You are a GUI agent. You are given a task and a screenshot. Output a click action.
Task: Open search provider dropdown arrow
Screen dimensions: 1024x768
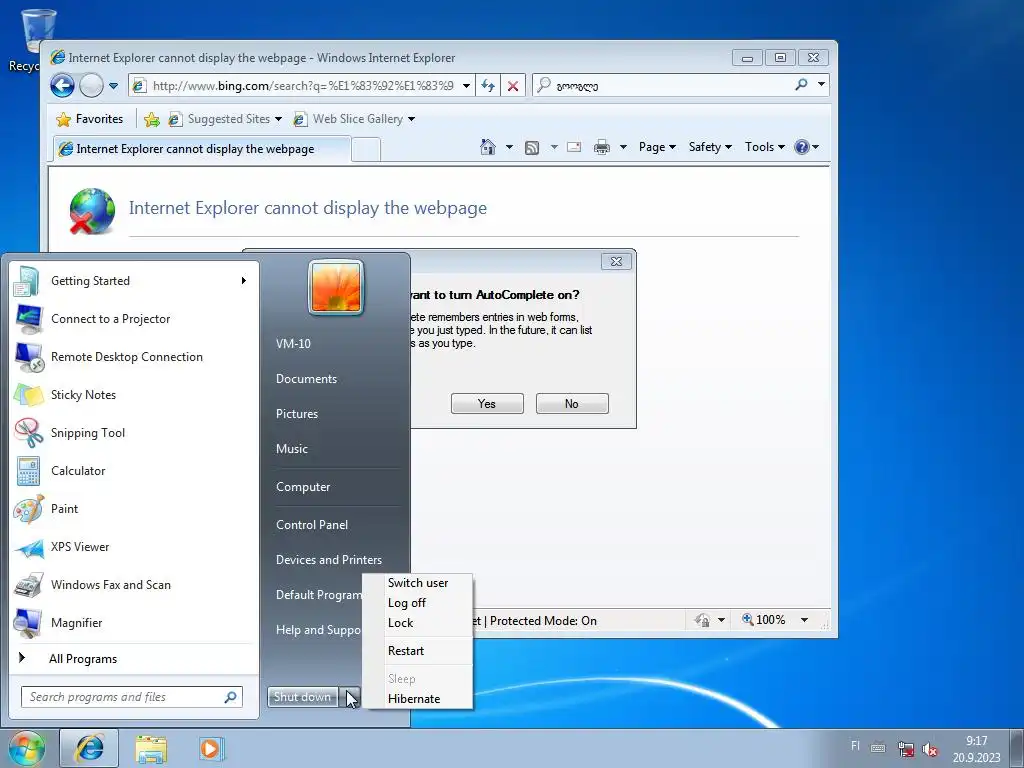(821, 84)
